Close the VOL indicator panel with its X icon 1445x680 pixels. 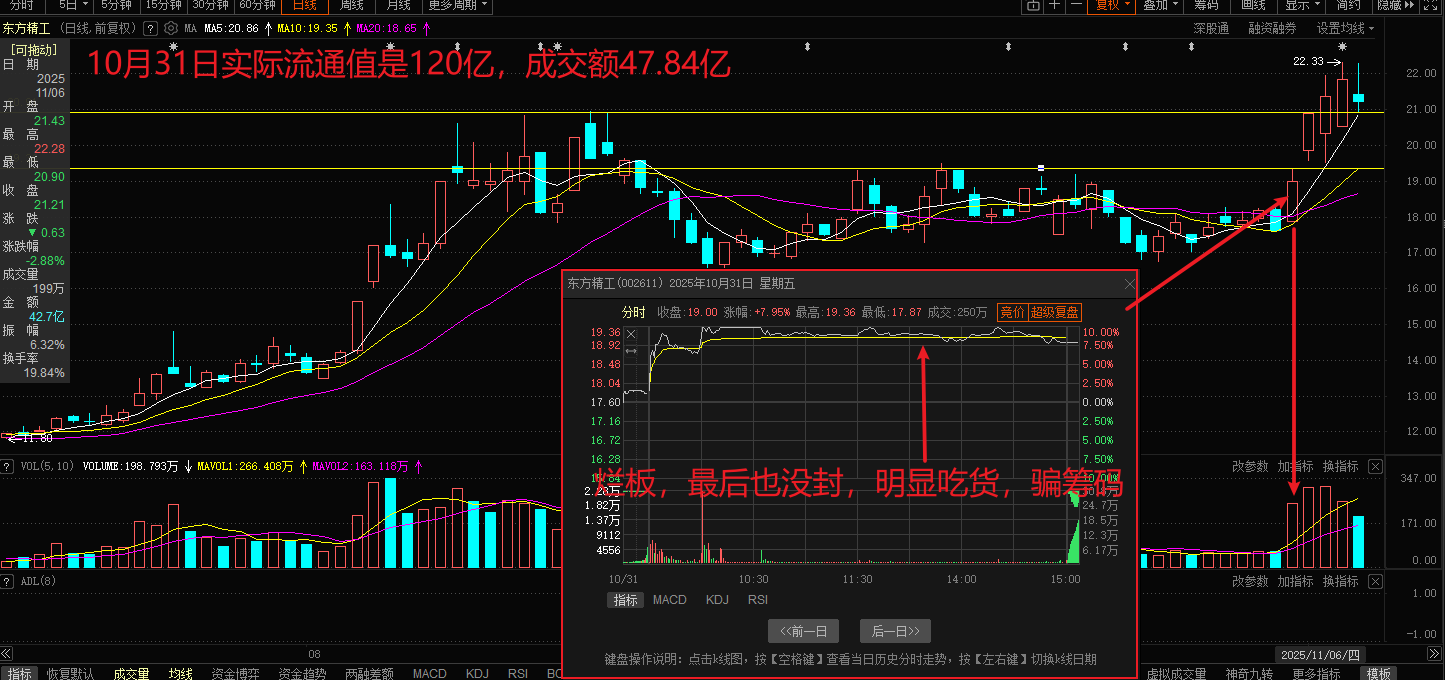click(x=1375, y=467)
